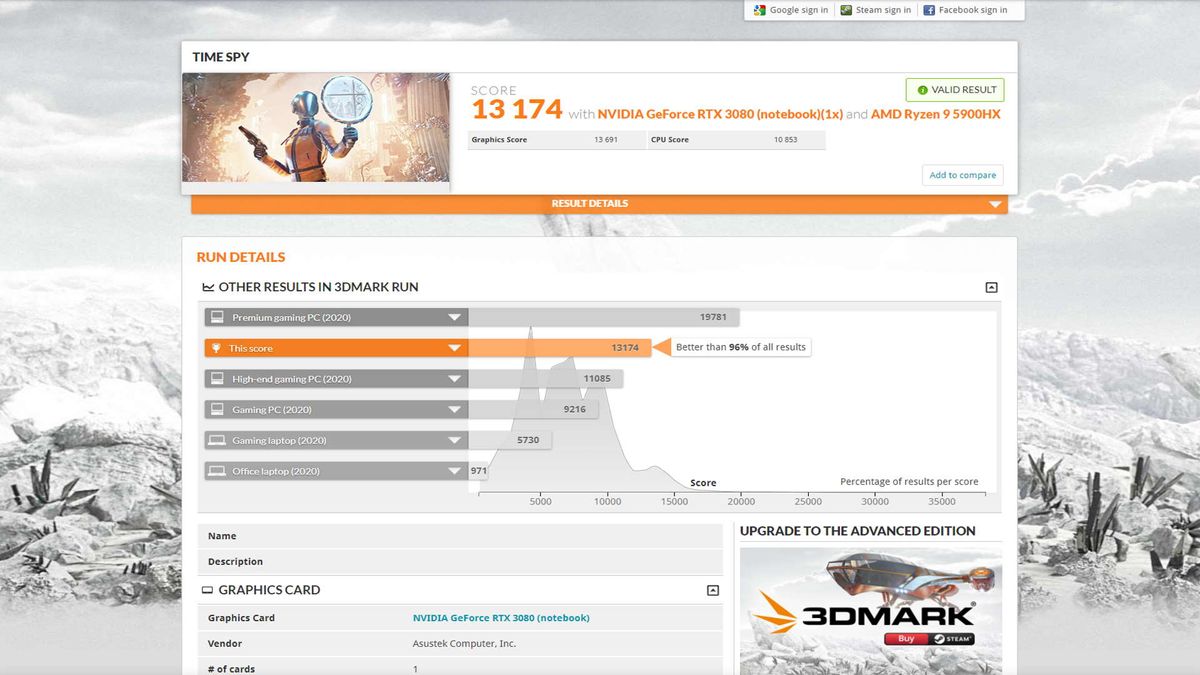Click the Better than 96% of all results tooltip
The width and height of the screenshot is (1200, 675).
741,347
